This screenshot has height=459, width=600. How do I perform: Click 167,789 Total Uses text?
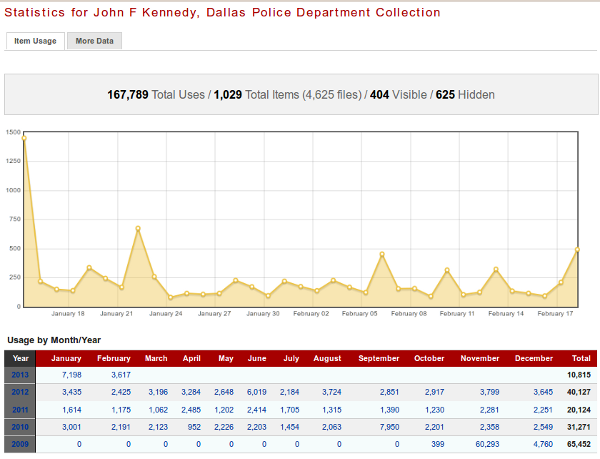click(x=156, y=94)
